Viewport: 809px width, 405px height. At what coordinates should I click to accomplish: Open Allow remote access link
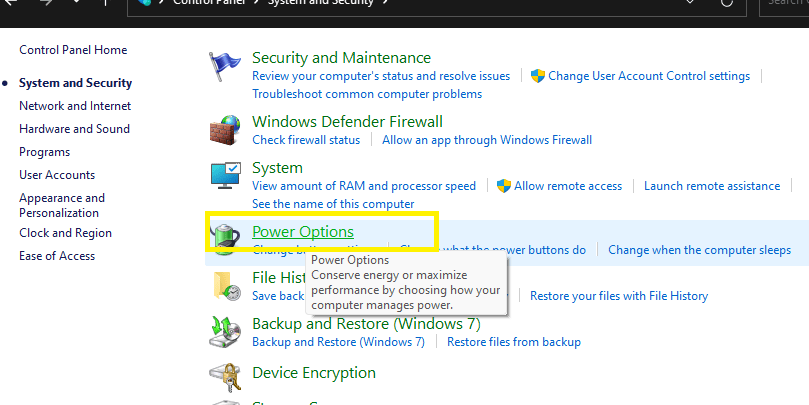[568, 186]
